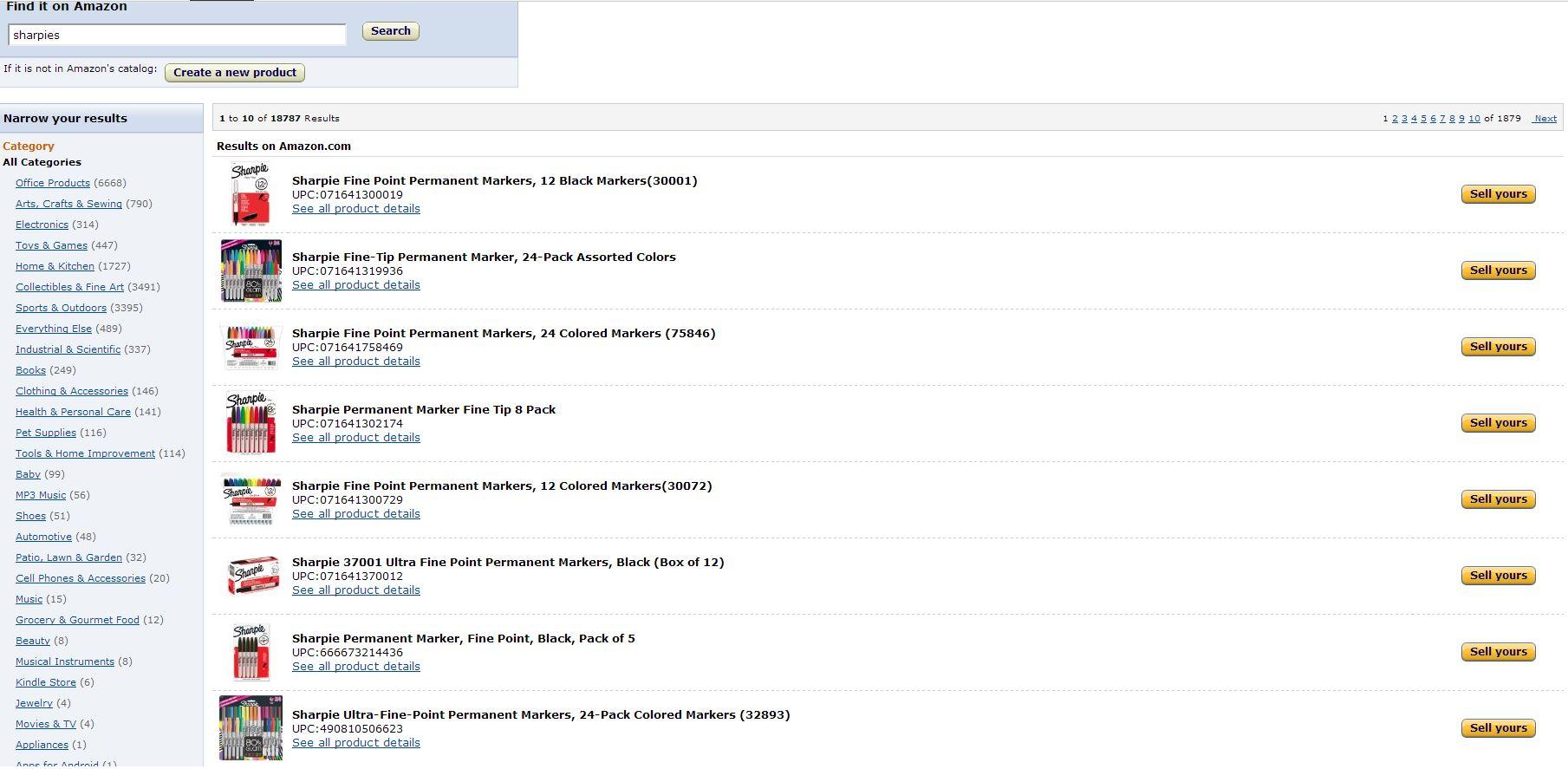Open Toys & Games category

(51, 245)
